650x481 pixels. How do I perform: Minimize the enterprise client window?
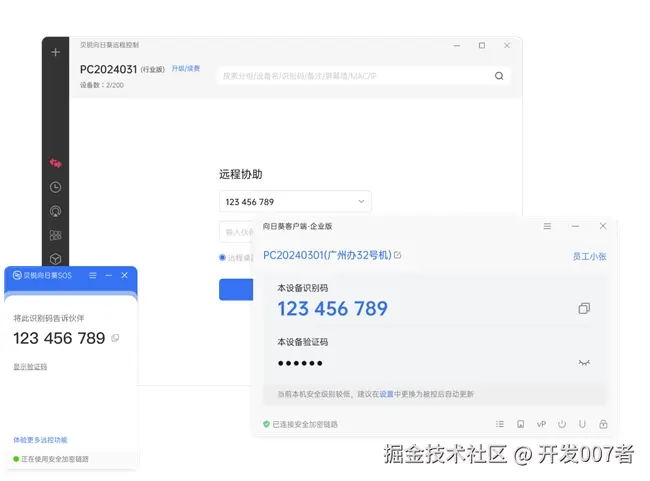click(x=575, y=226)
